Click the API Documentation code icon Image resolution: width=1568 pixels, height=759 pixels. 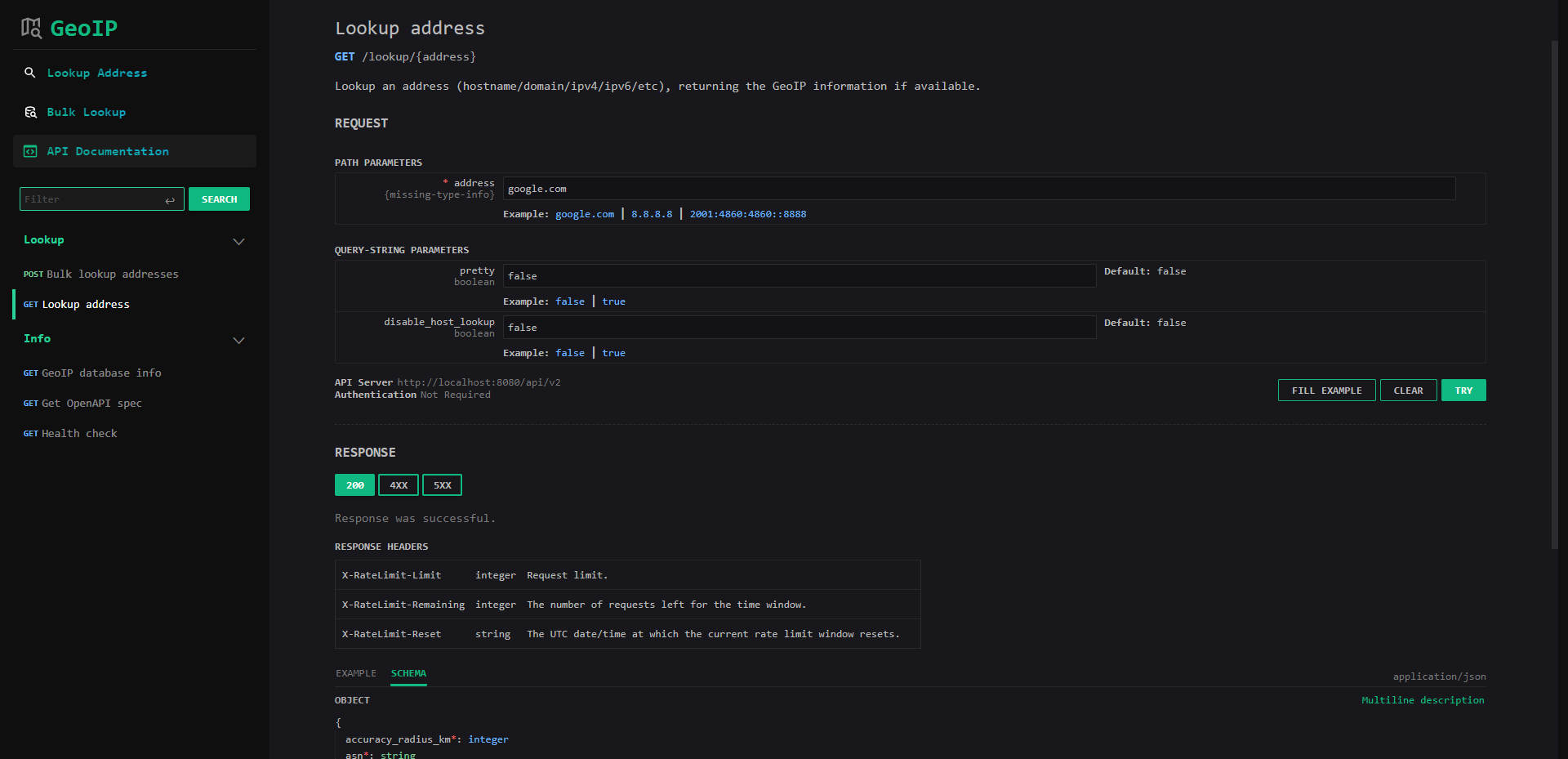30,151
